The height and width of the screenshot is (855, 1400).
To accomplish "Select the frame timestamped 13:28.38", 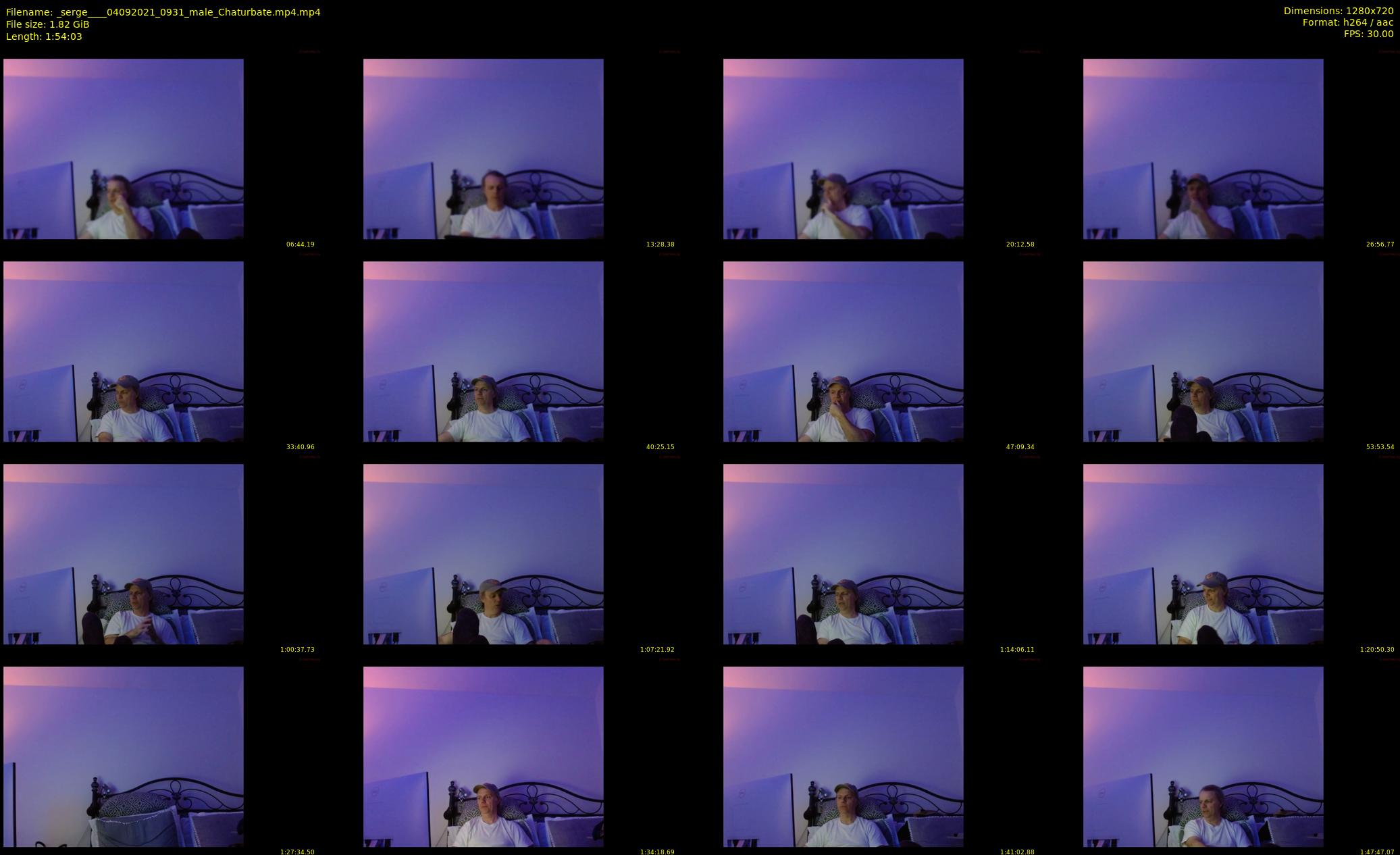I will pyautogui.click(x=483, y=149).
